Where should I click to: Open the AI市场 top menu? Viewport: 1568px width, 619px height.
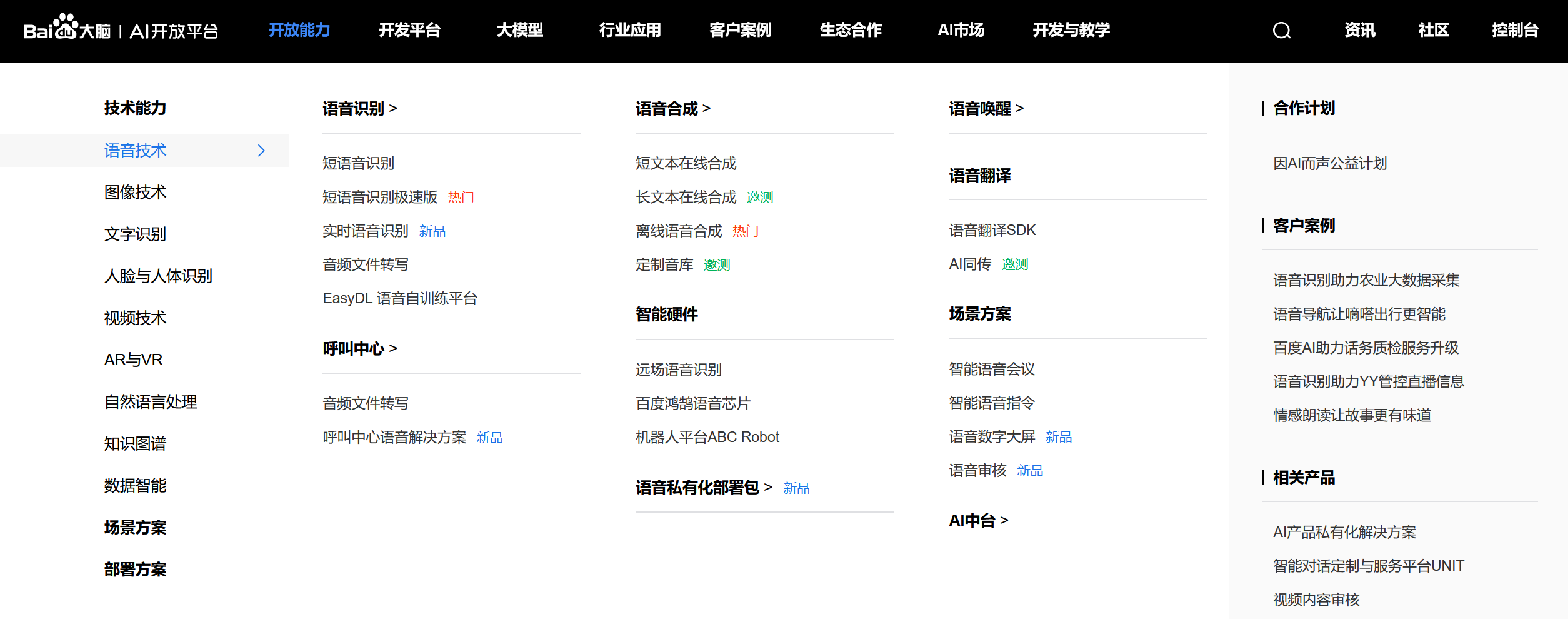(x=961, y=30)
